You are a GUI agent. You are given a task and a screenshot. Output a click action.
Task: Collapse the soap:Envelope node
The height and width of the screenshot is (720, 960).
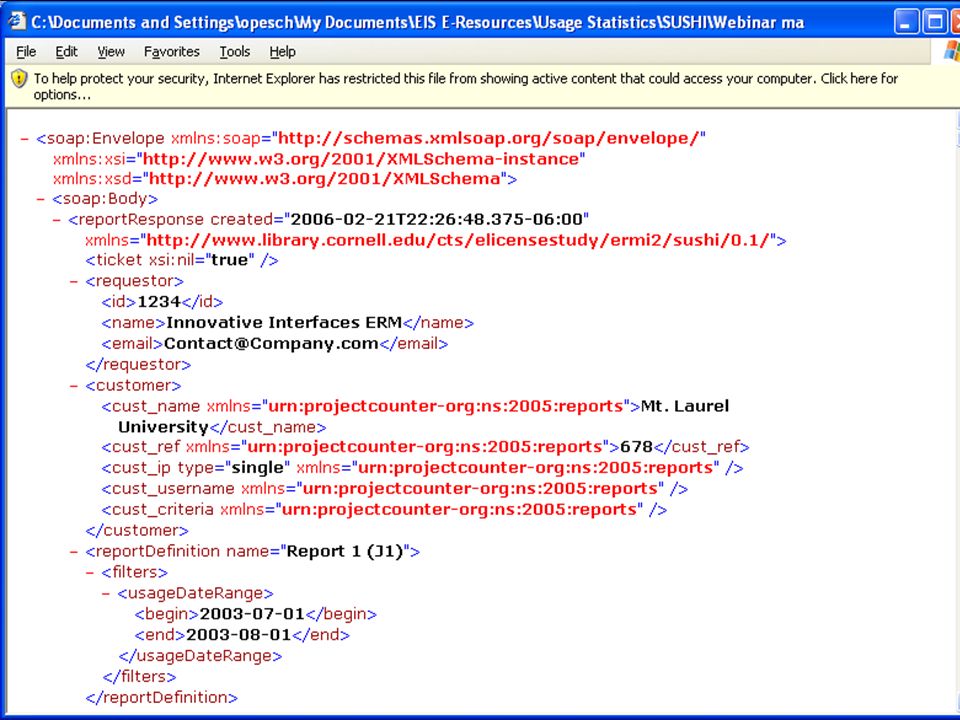click(x=24, y=139)
